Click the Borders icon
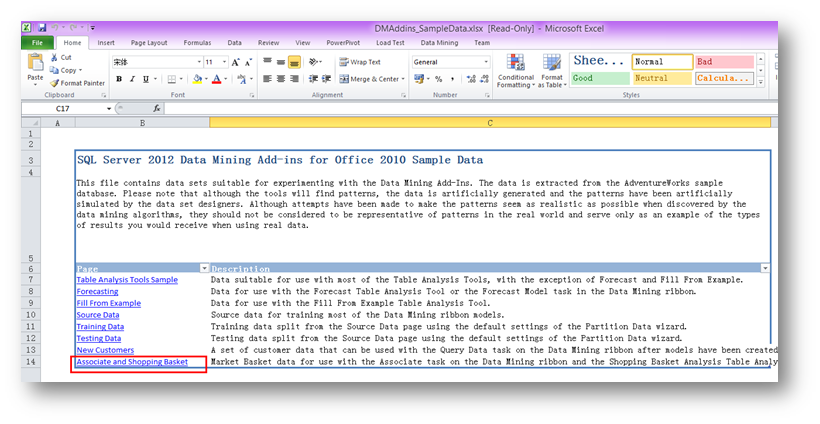This screenshot has height=424, width=820. pyautogui.click(x=172, y=79)
